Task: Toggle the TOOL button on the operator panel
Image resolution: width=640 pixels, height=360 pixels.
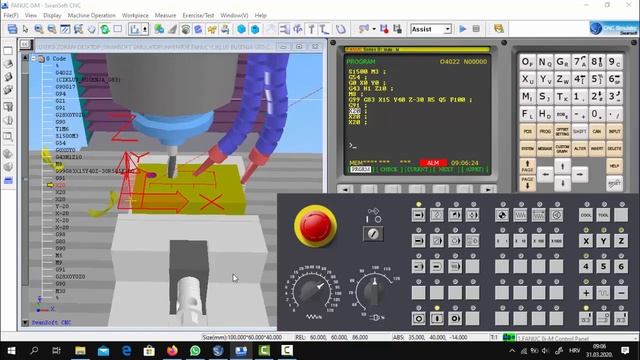Action: click(x=604, y=215)
